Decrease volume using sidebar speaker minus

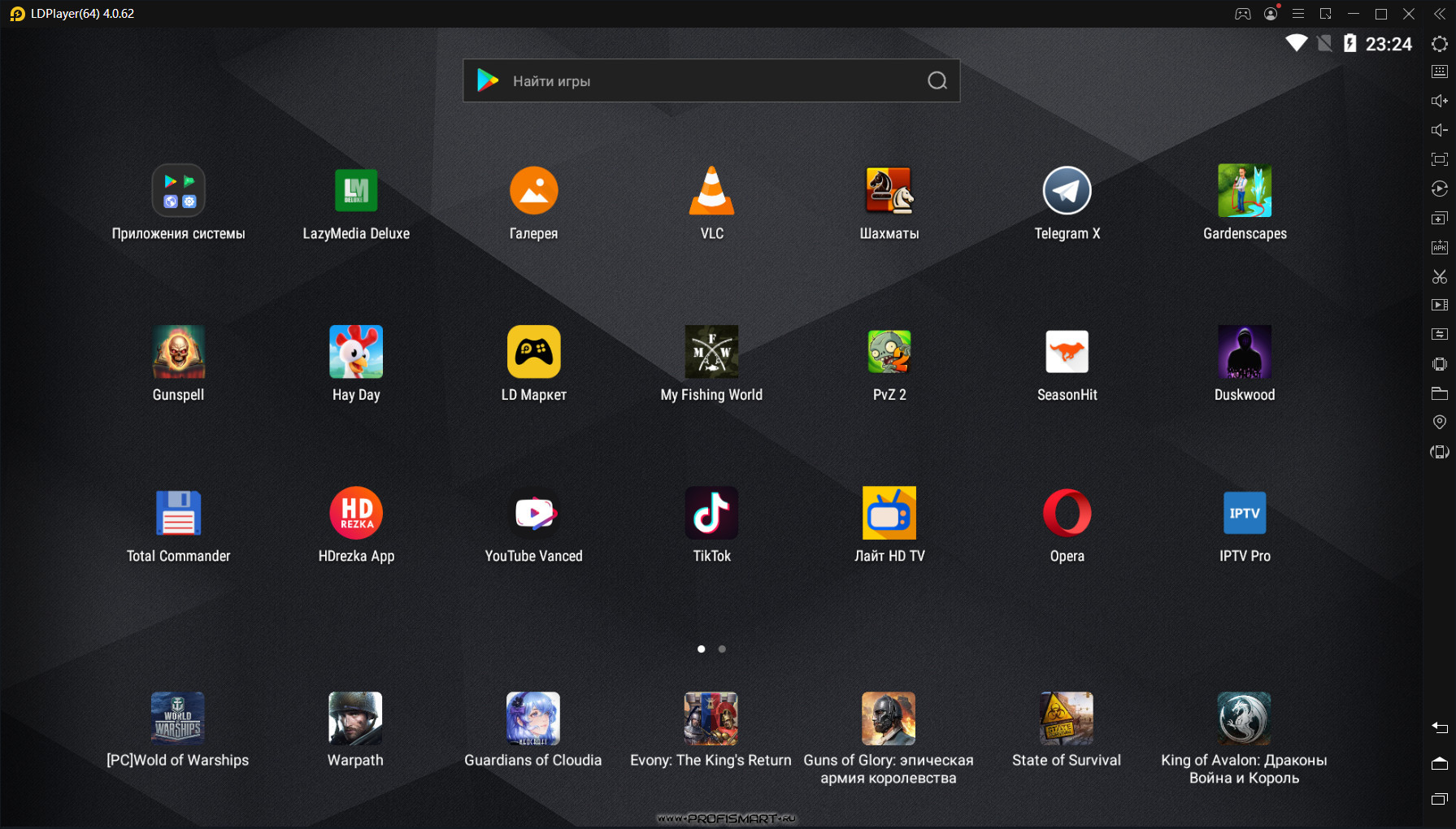(1439, 130)
